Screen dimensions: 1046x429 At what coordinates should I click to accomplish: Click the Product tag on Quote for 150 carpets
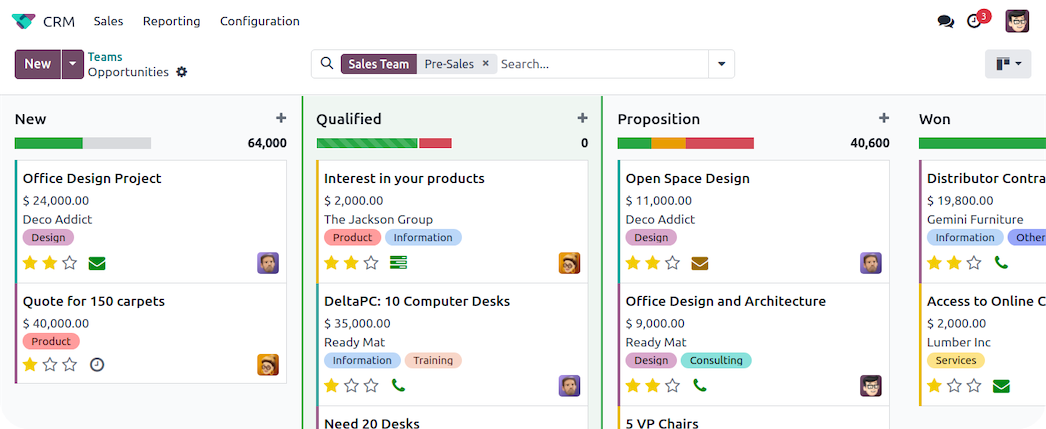[x=51, y=342]
